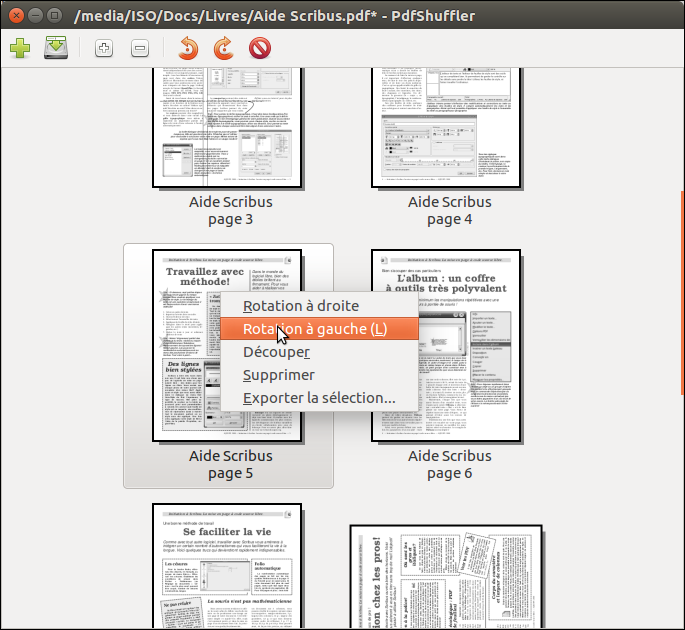Click the 'Aide Scribus page 6' label
Screen dimensions: 685x630
[x=450, y=464]
